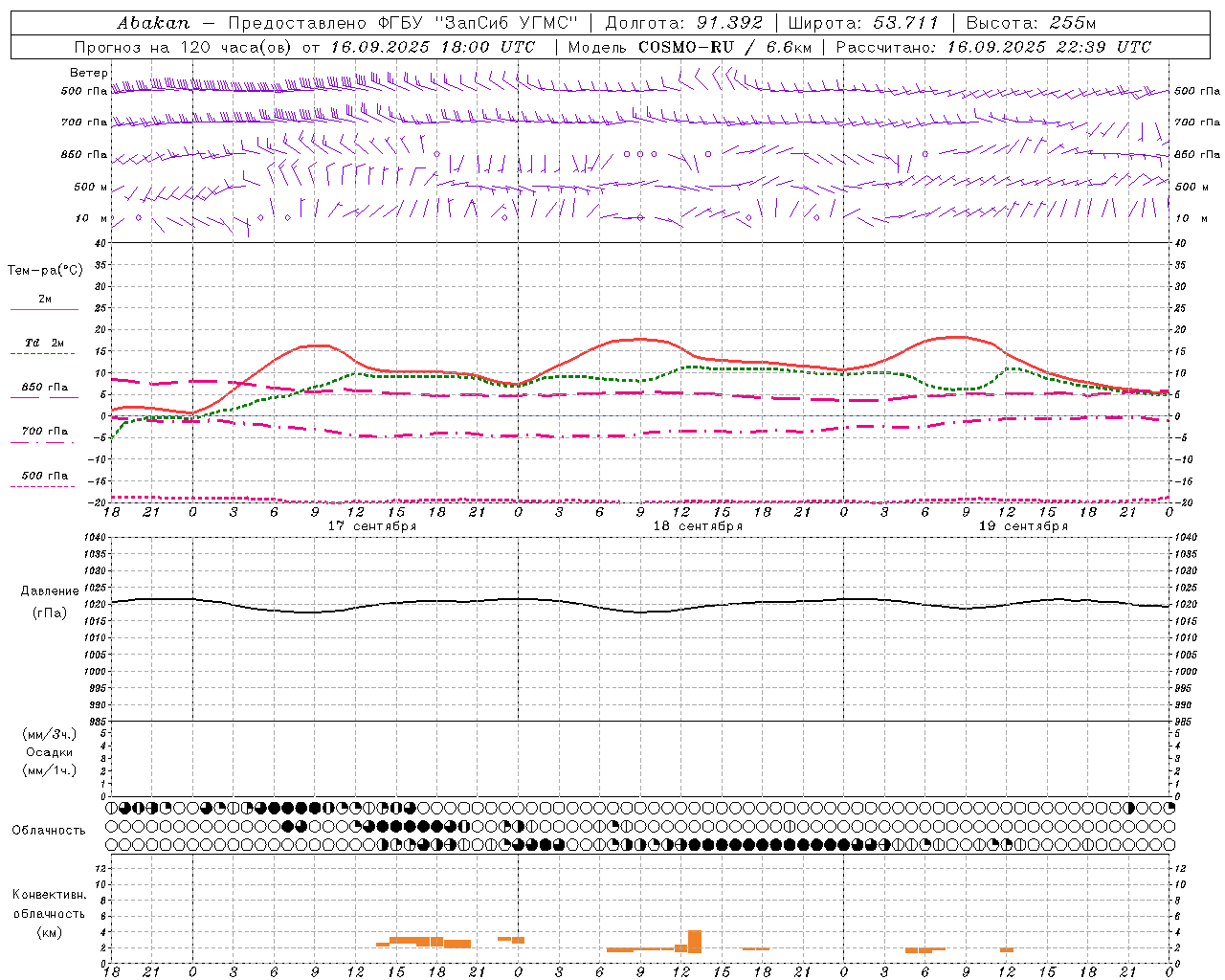Viewport: 1225px width, 980px height.
Task: Click the 'Осадки' precipitation panel label
Action: 50,752
